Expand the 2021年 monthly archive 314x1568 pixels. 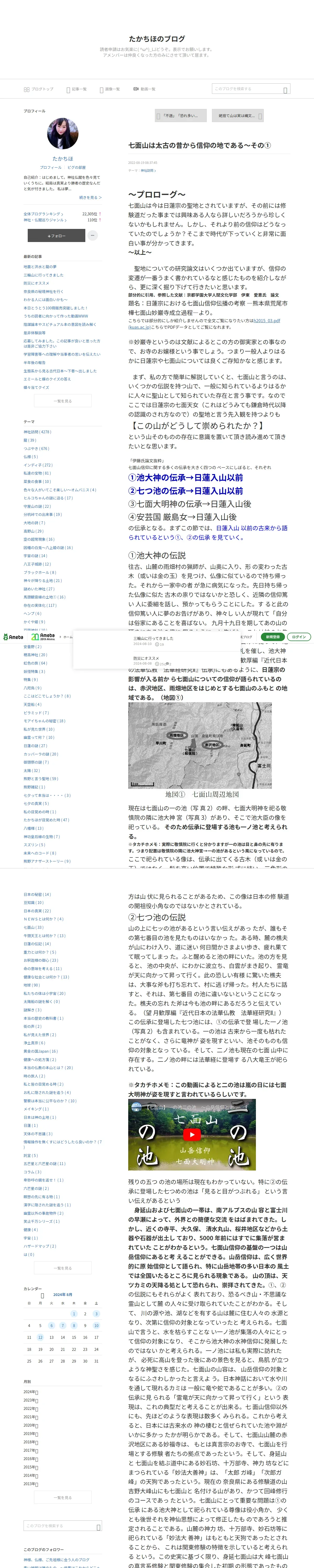31,1417
